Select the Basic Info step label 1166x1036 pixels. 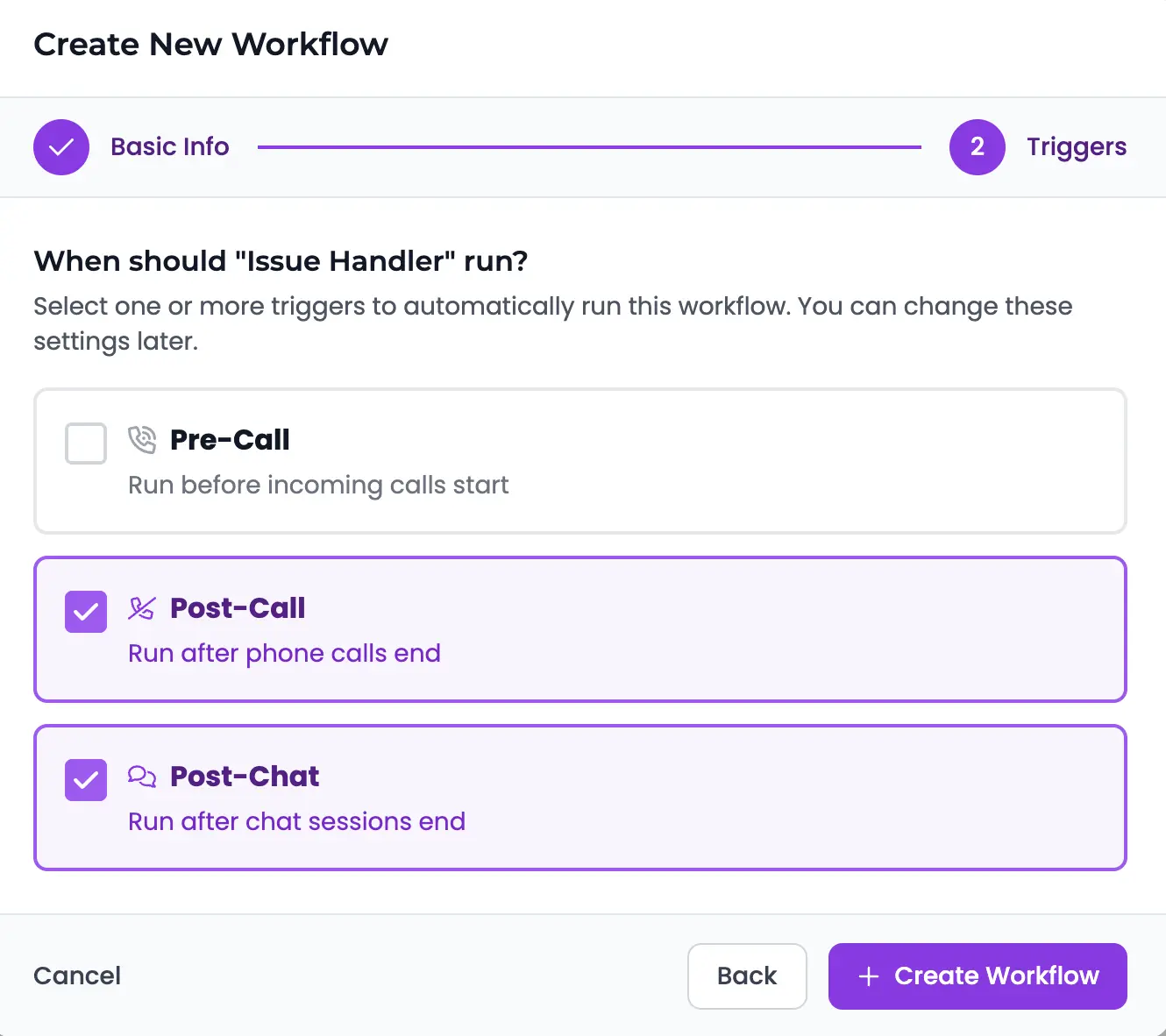(x=169, y=147)
